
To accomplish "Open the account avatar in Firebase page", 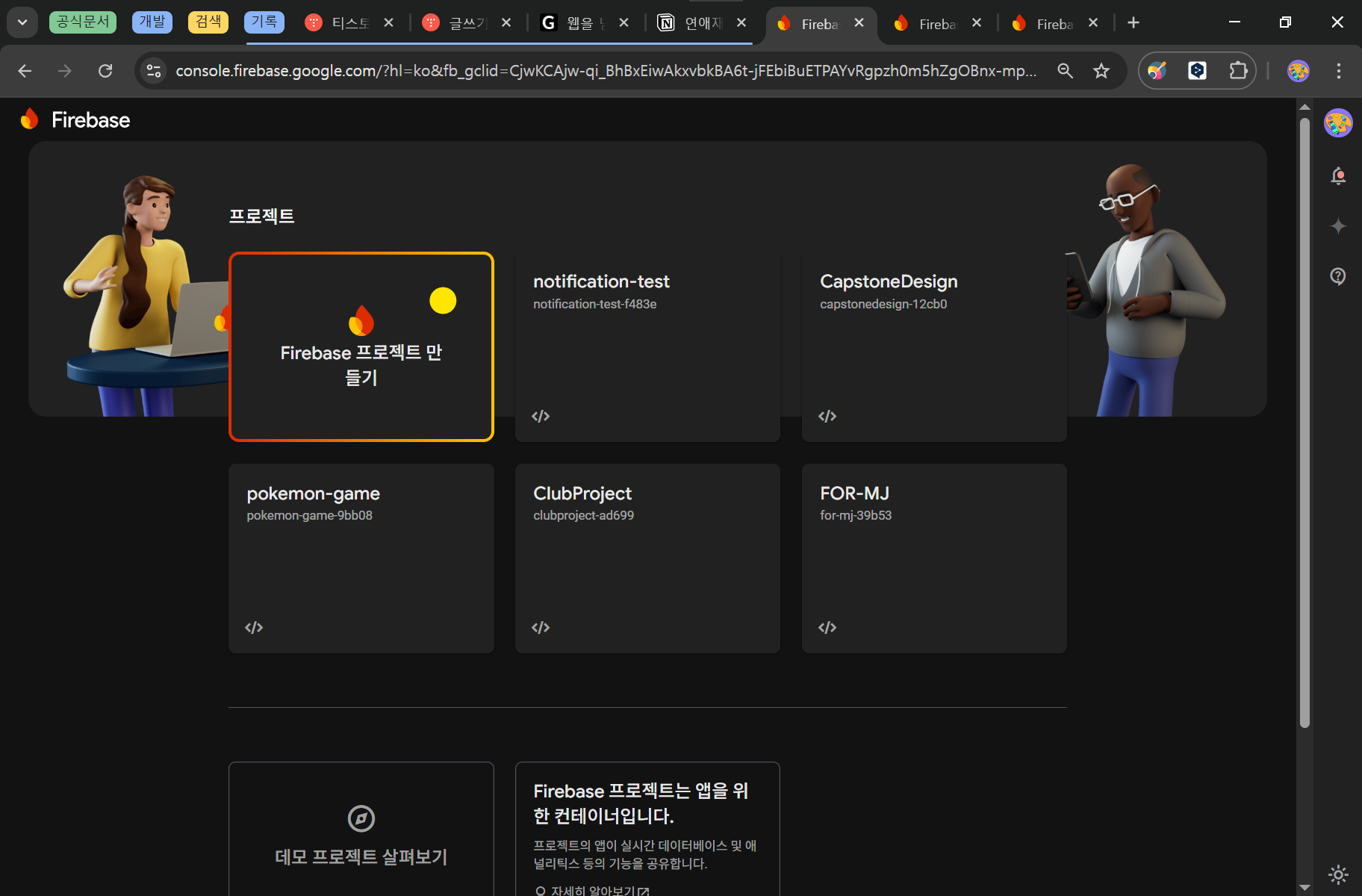I will 1338,123.
